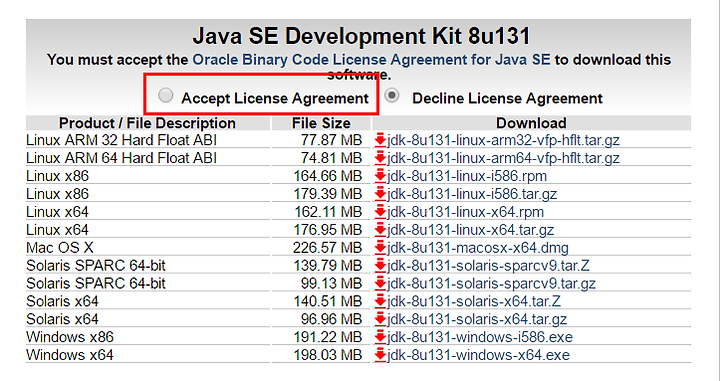Click red download arrow for solaris-sparcv9.tar.gz
This screenshot has width=720, height=381.
tap(380, 283)
